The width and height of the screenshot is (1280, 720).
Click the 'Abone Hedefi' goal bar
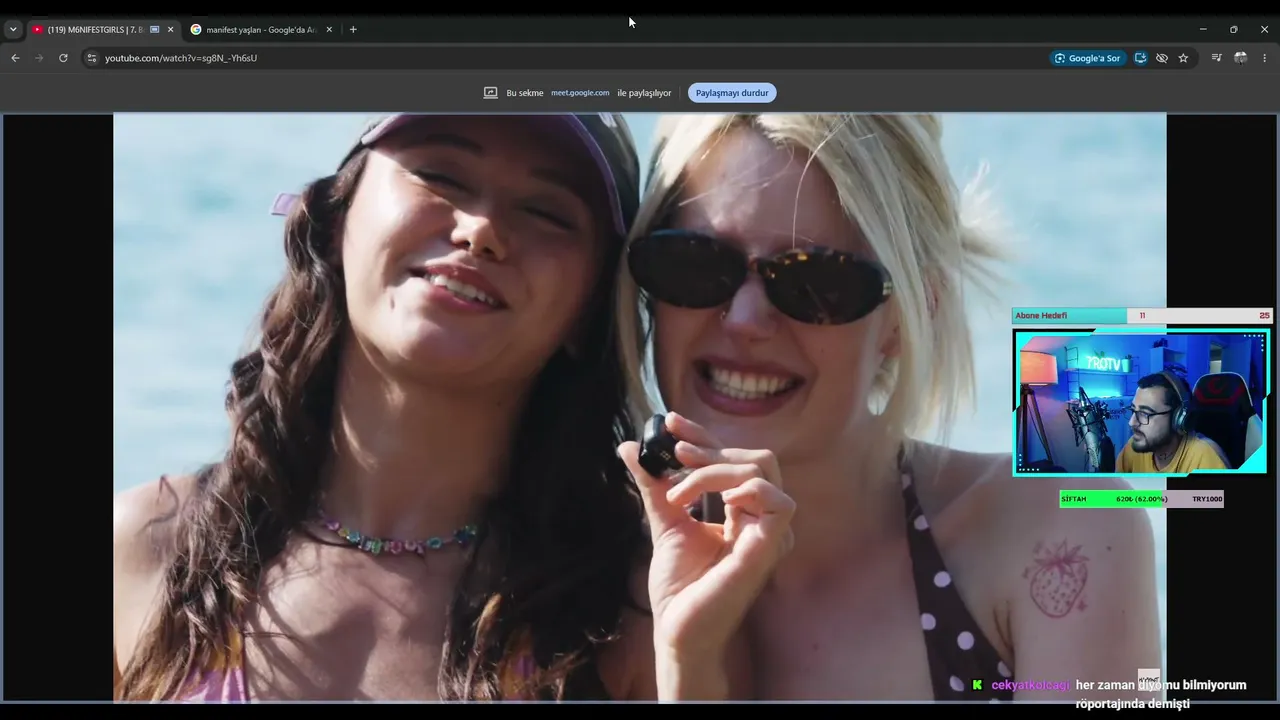[x=1141, y=315]
